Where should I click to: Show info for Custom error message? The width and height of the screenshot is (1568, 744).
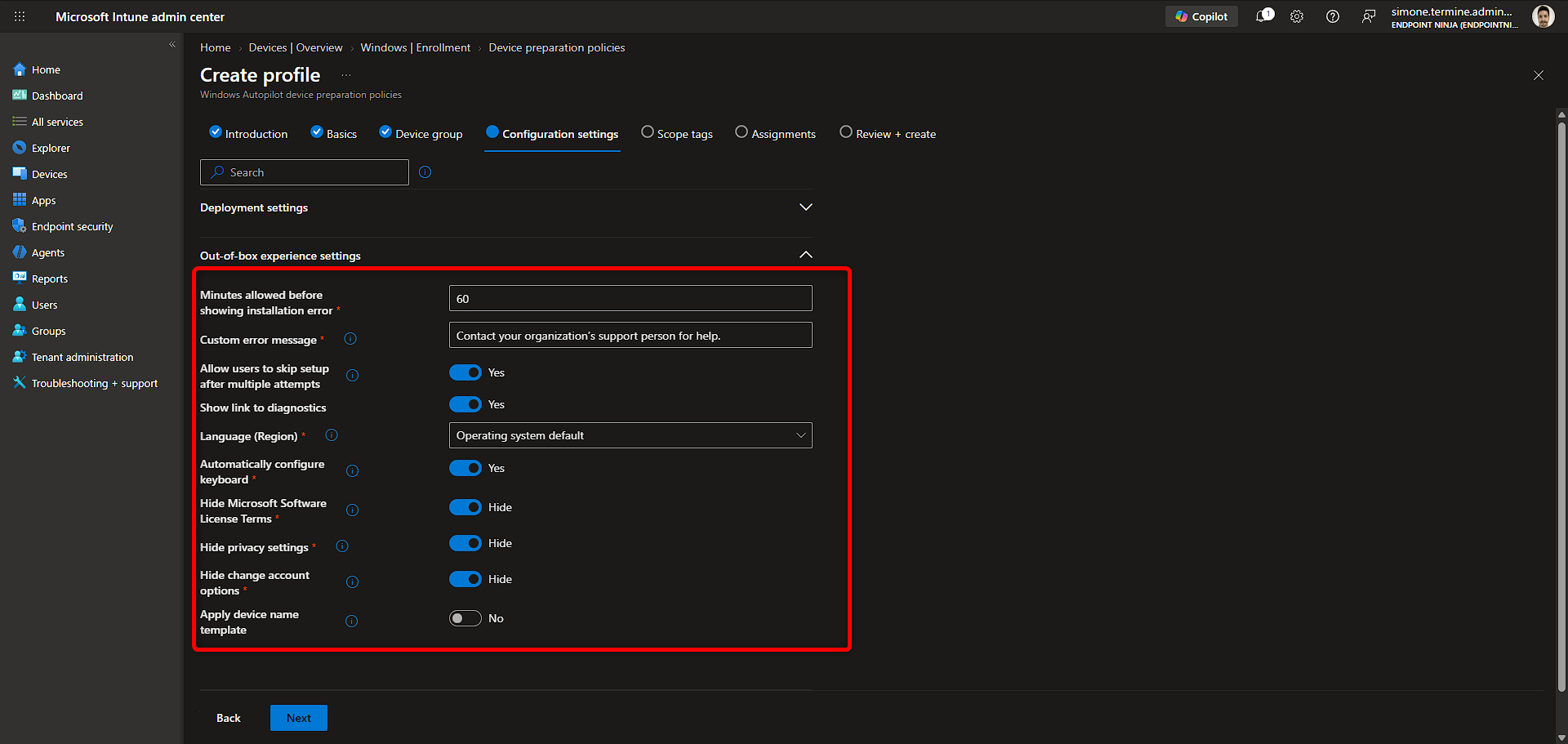[x=350, y=339]
